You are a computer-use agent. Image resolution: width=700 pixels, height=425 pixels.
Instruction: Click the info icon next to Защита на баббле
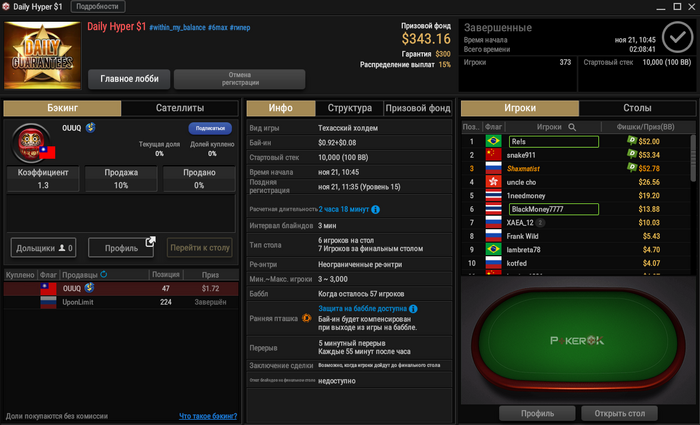pos(413,308)
